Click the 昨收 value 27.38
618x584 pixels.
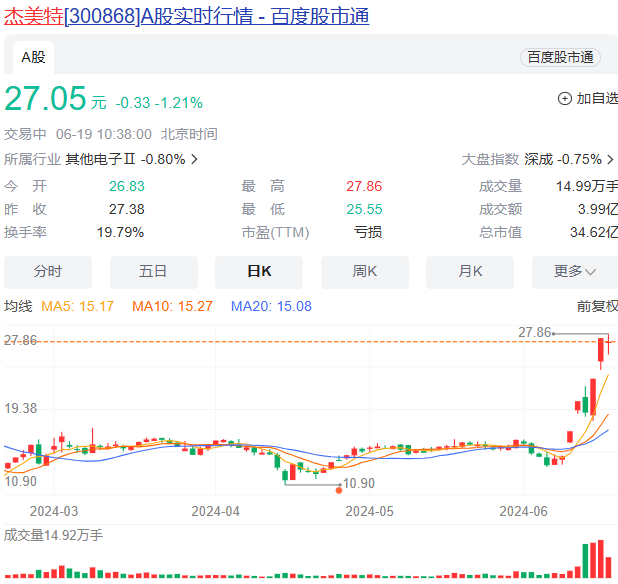(x=127, y=209)
